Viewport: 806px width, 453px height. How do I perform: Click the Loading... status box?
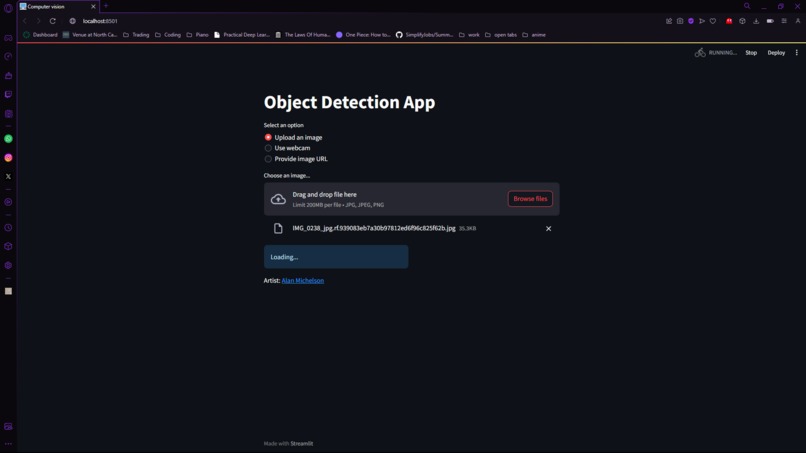pos(336,257)
